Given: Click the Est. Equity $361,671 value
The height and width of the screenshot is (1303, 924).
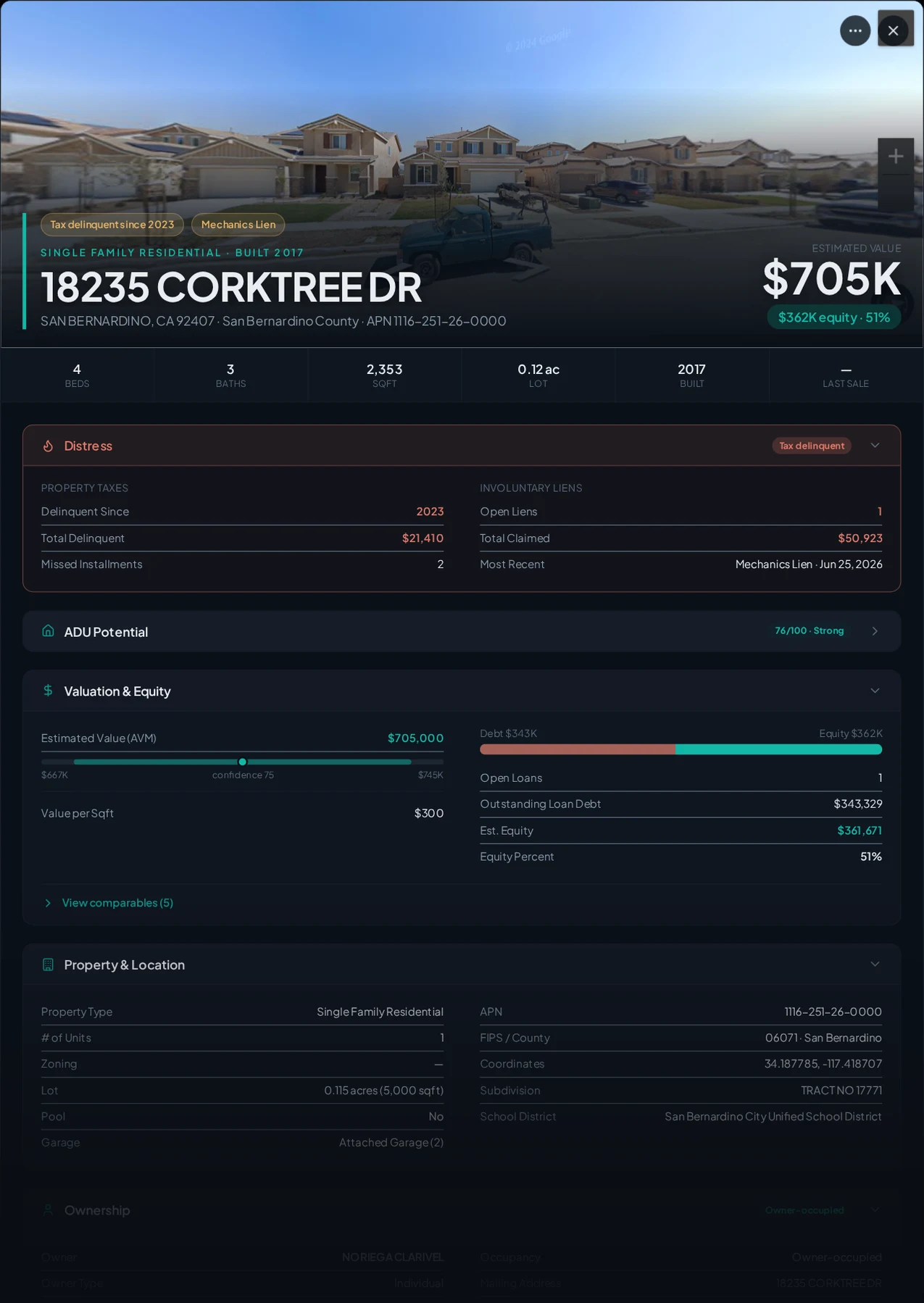Looking at the screenshot, I should click(x=860, y=830).
